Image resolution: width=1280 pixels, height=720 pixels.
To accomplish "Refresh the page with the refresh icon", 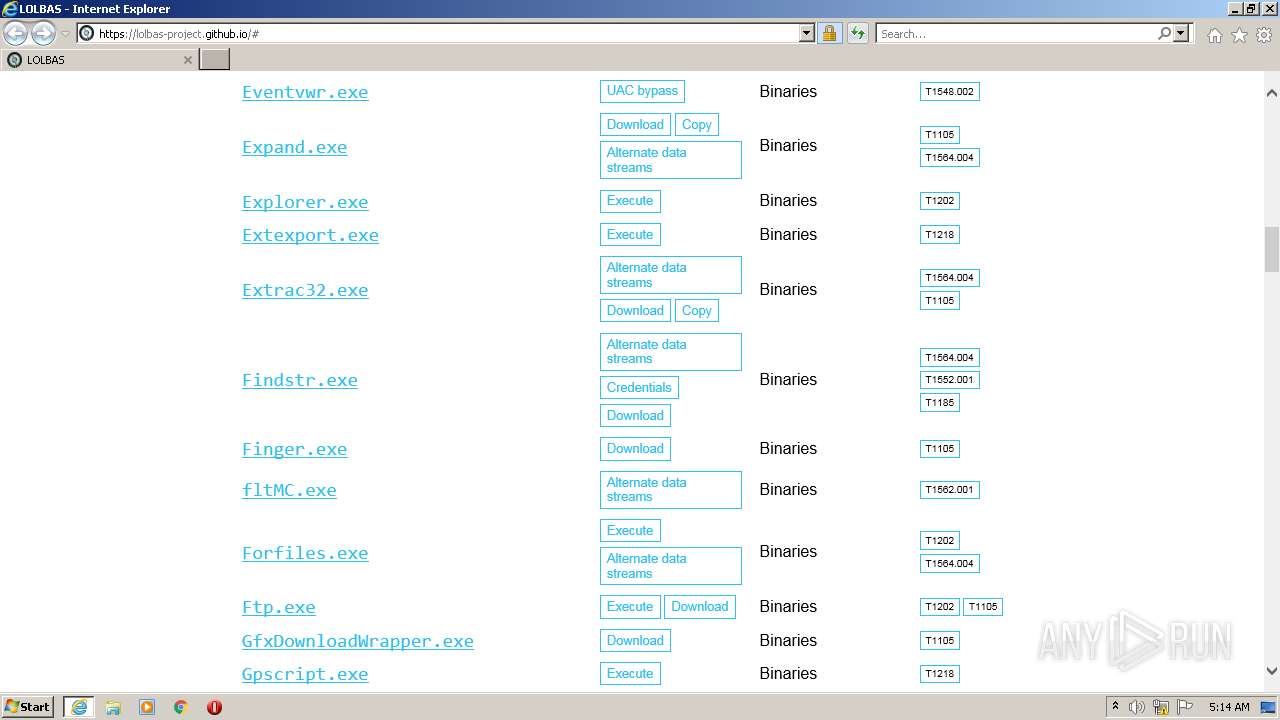I will point(858,34).
